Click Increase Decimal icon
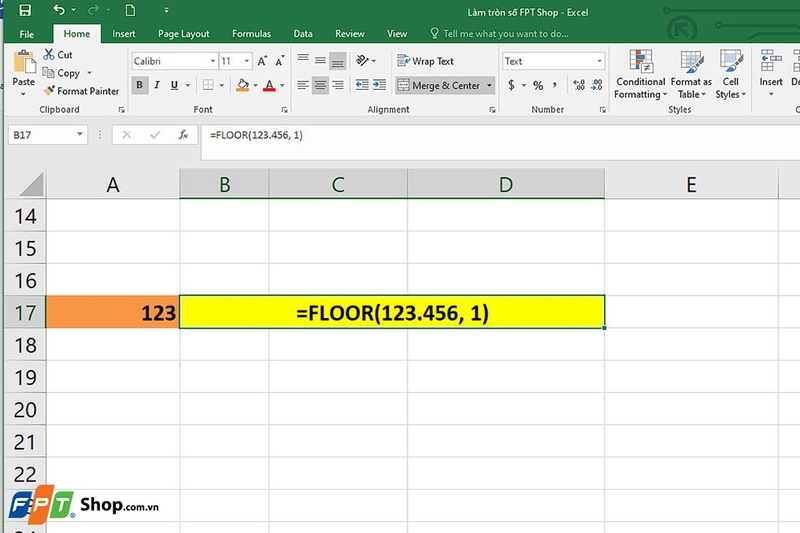800x533 pixels. point(579,85)
